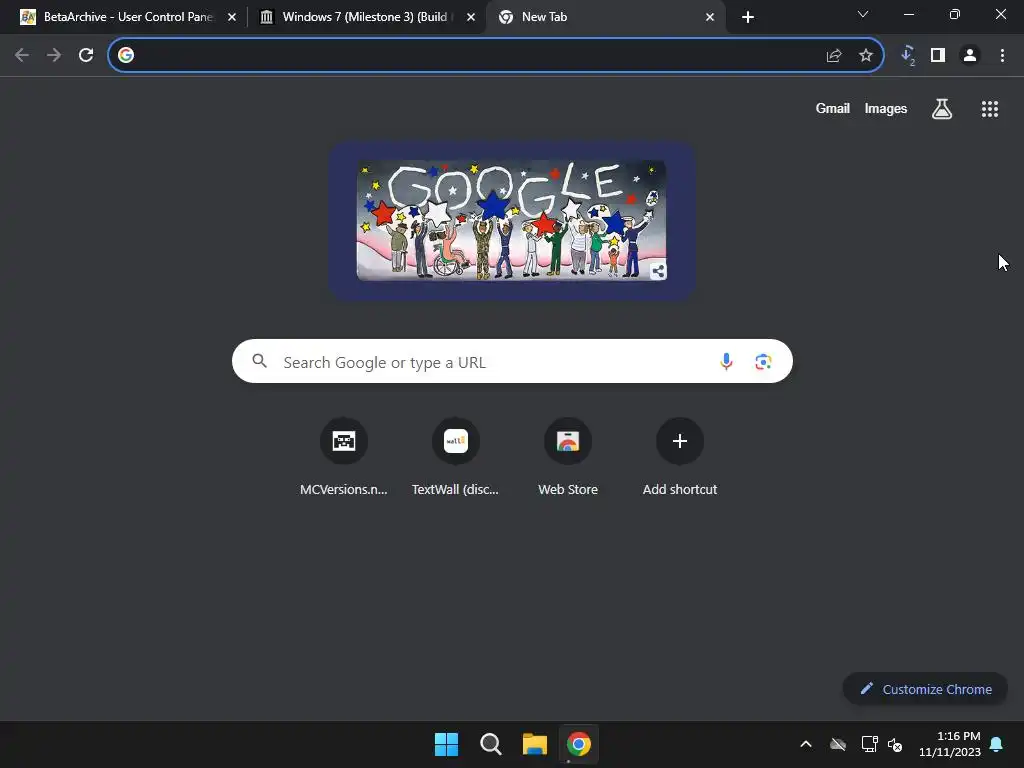
Task: Open File Explorer from taskbar
Action: (x=535, y=744)
